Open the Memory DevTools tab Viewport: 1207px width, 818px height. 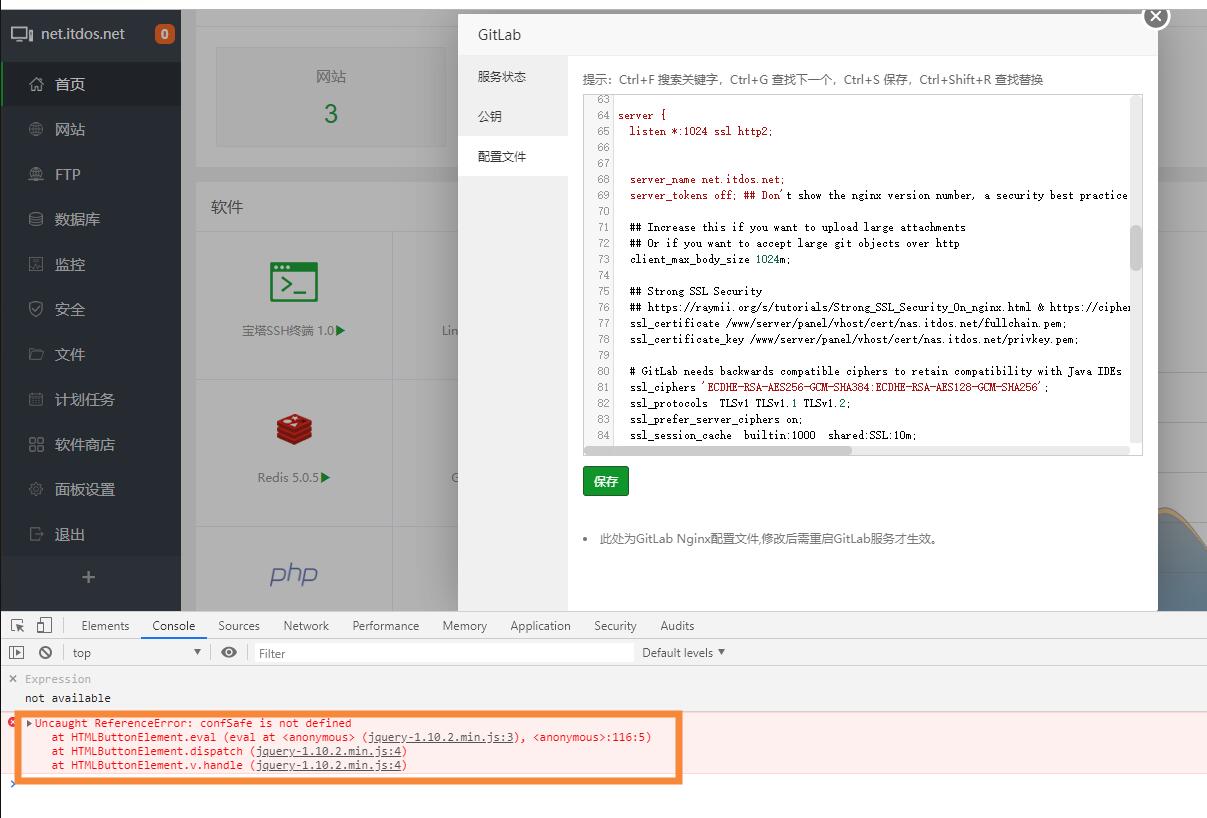tap(465, 625)
